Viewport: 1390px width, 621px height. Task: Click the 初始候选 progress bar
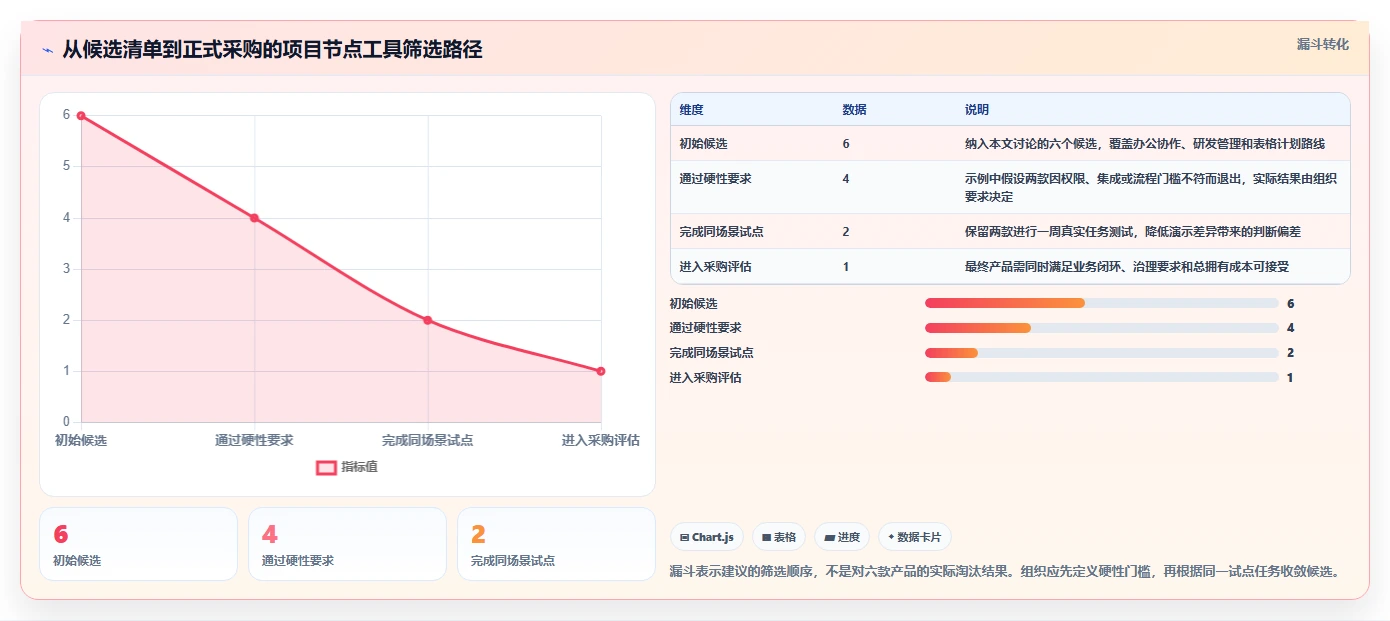pyautogui.click(x=1102, y=303)
